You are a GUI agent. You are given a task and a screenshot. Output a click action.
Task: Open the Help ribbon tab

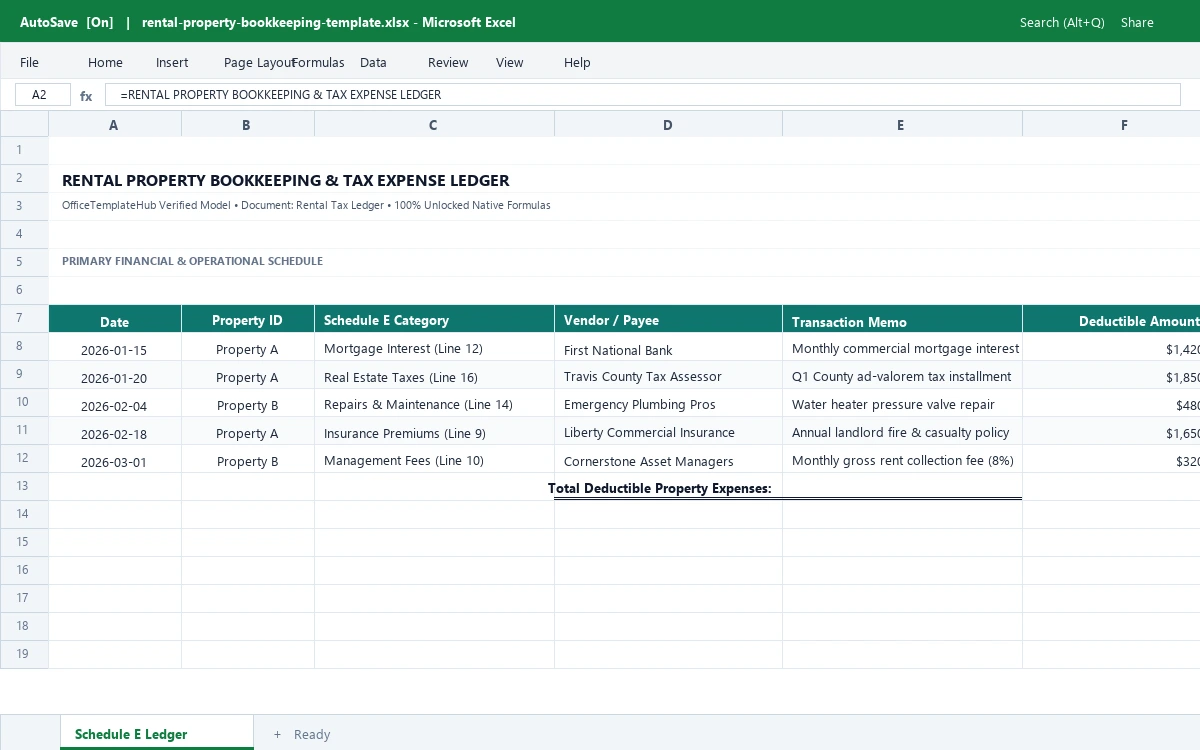[577, 62]
